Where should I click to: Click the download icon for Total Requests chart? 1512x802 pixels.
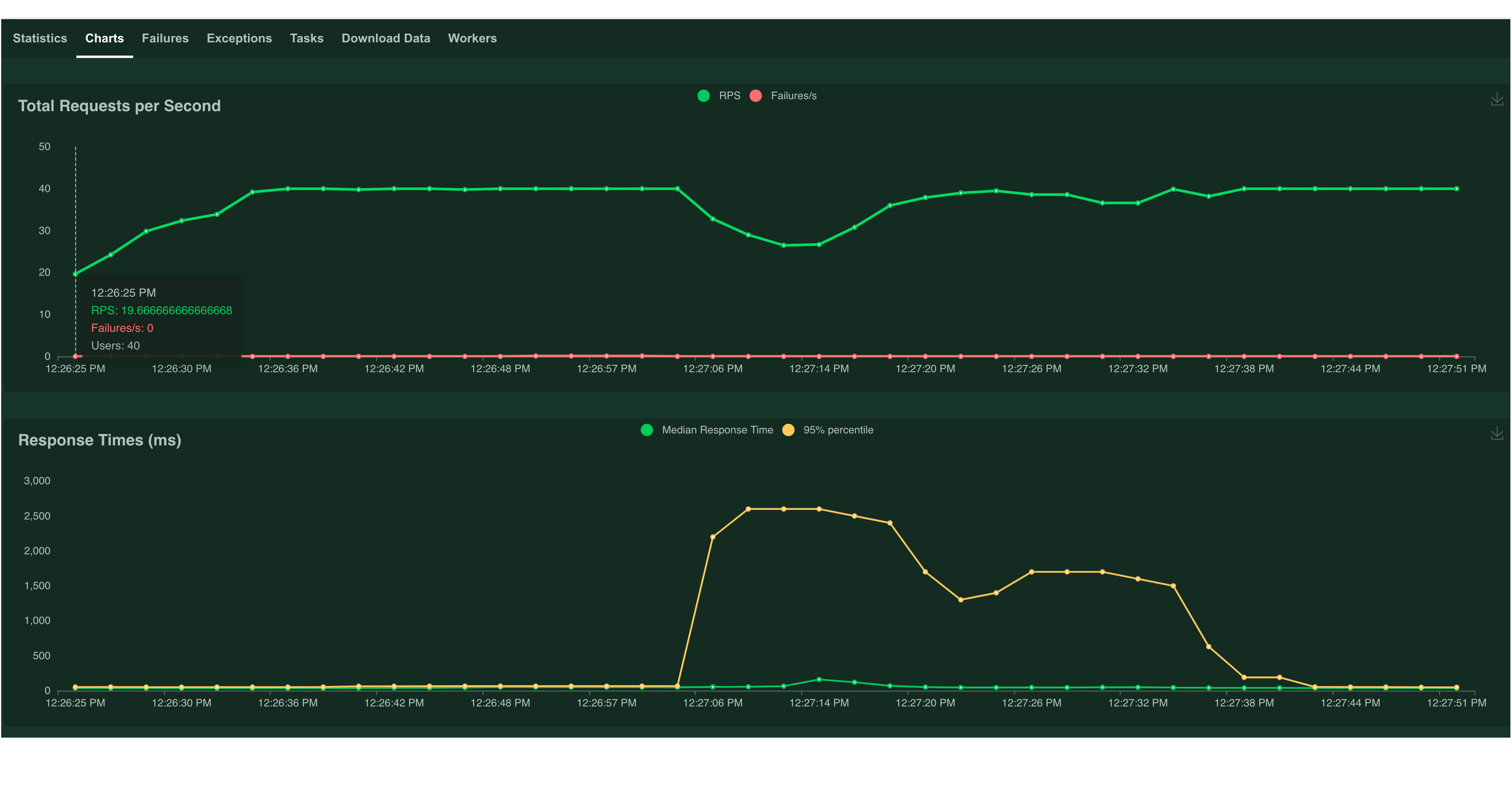click(1497, 100)
